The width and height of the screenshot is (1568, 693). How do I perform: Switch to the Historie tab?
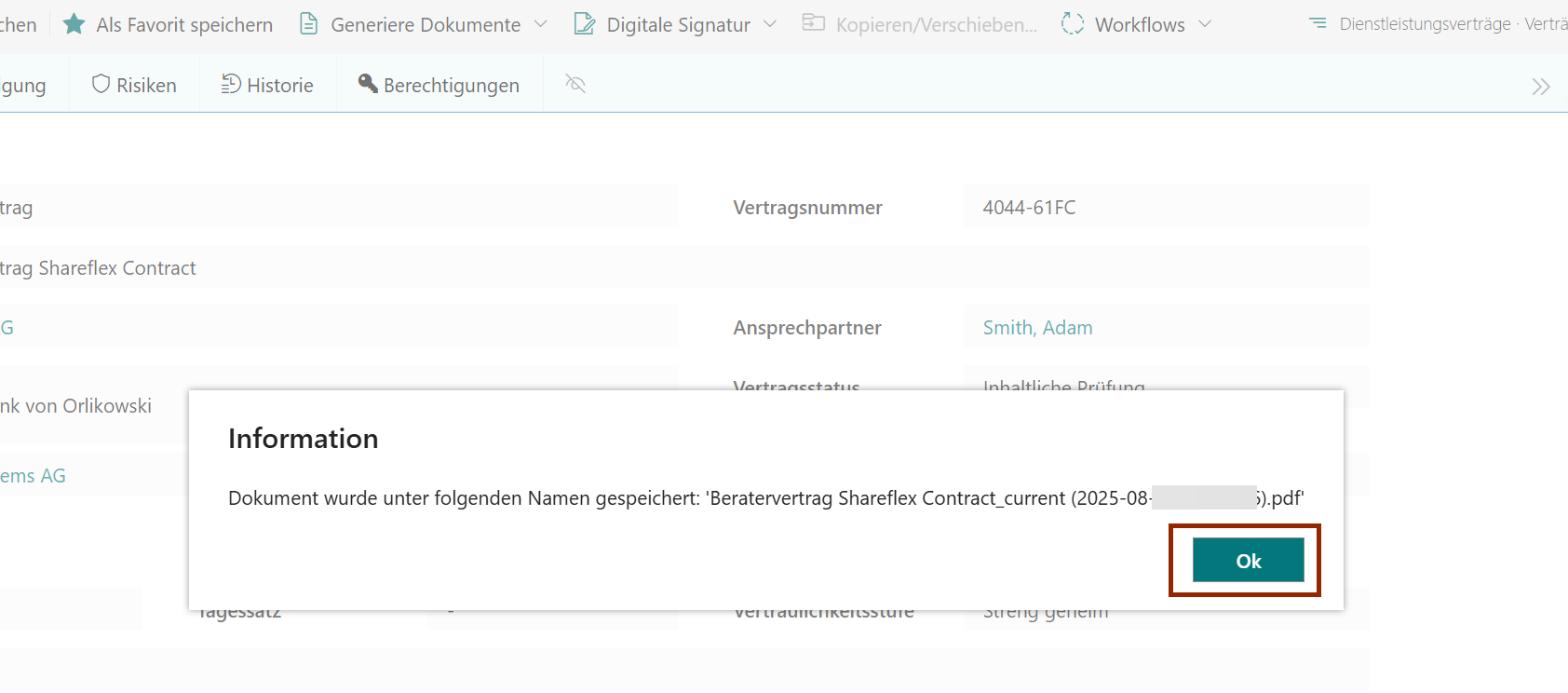279,86
